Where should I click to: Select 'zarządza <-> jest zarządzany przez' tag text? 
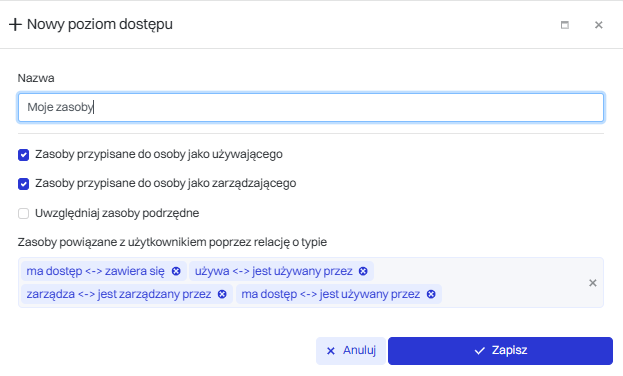click(119, 294)
